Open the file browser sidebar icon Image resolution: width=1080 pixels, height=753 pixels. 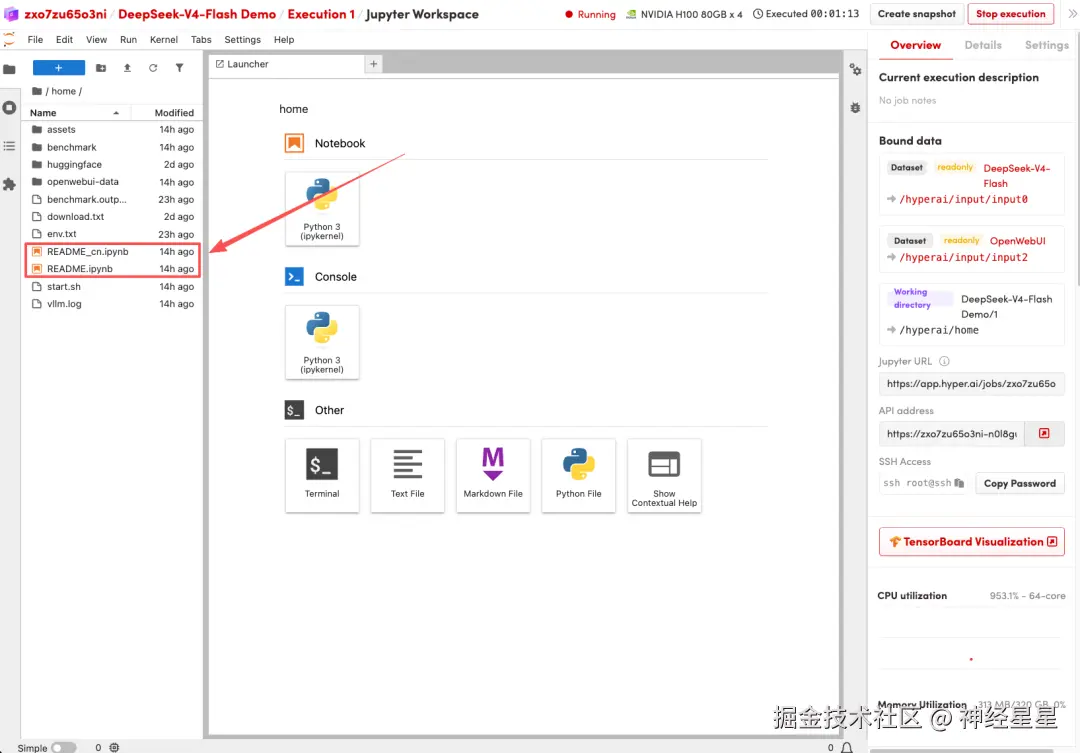point(10,69)
